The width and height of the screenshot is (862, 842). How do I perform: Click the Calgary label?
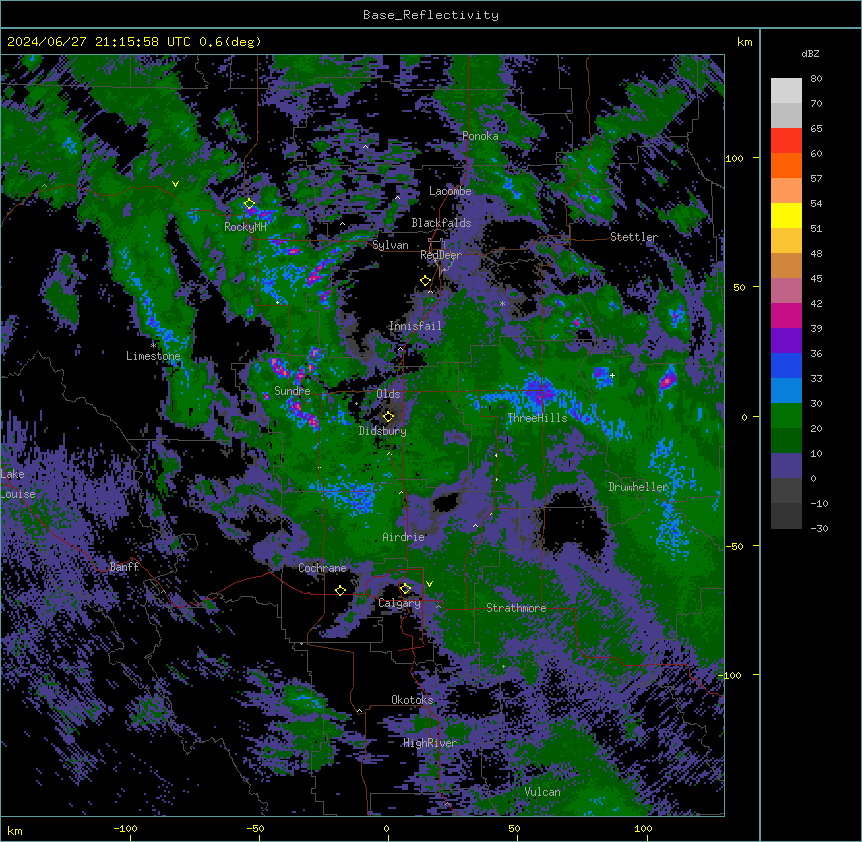[399, 603]
